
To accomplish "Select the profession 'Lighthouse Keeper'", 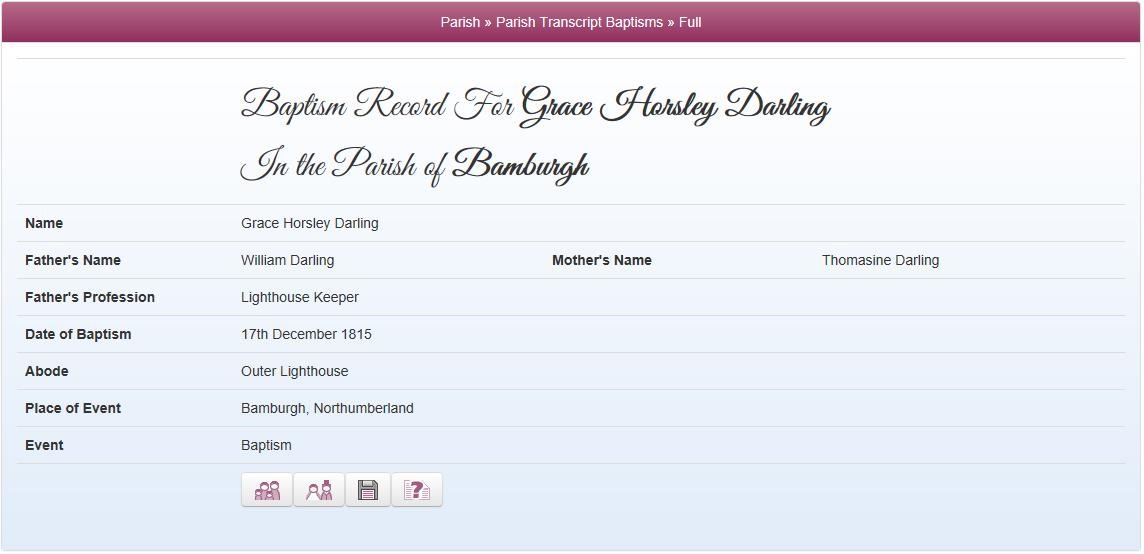I will [x=300, y=298].
